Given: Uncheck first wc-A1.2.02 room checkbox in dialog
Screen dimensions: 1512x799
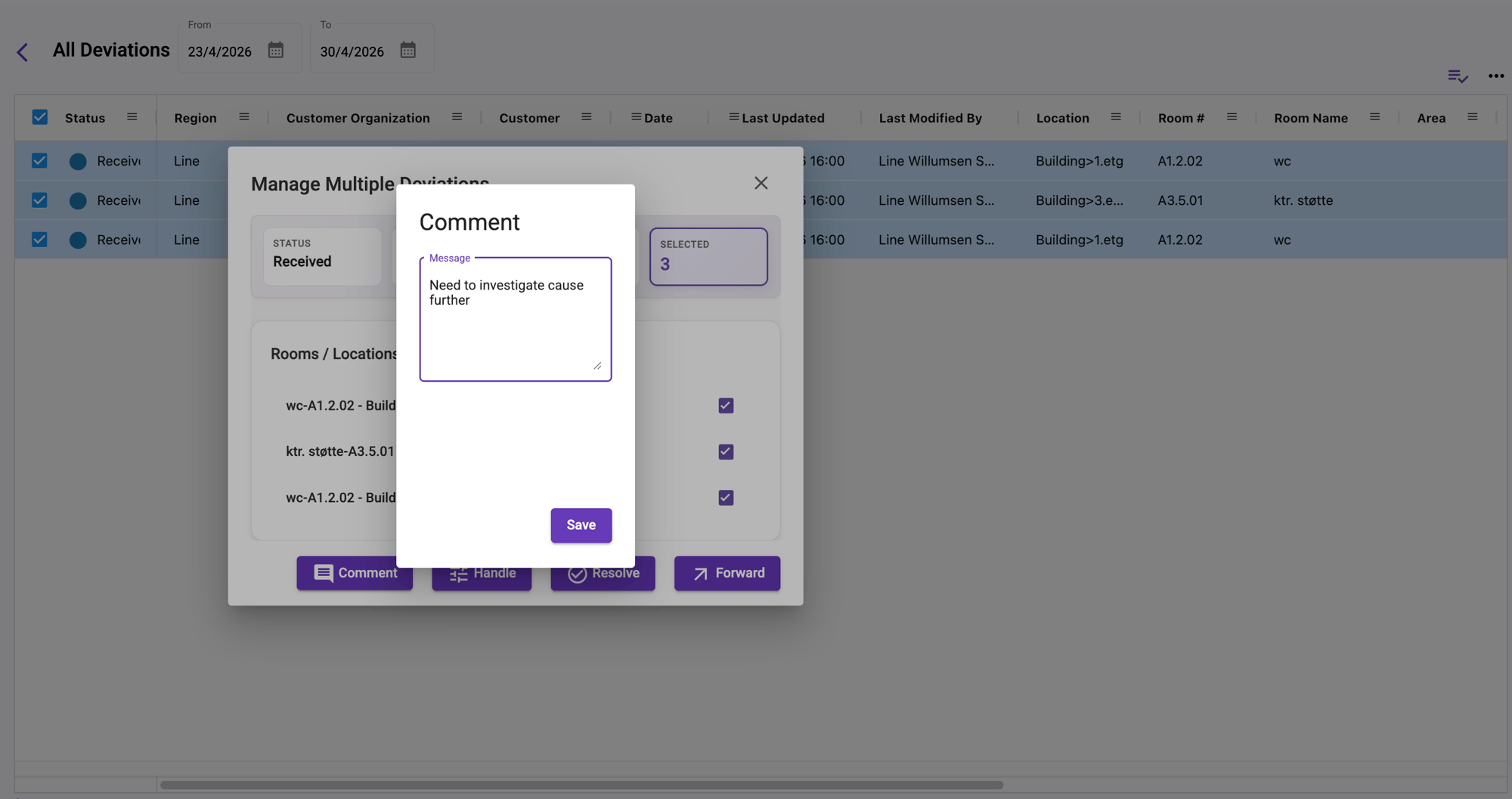Looking at the screenshot, I should pyautogui.click(x=726, y=406).
